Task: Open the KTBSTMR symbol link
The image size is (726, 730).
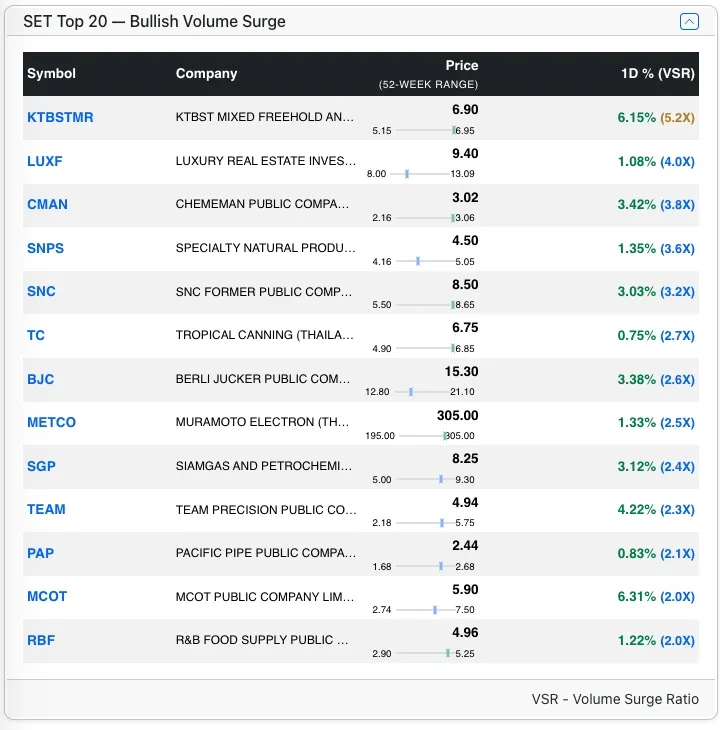Action: (60, 117)
